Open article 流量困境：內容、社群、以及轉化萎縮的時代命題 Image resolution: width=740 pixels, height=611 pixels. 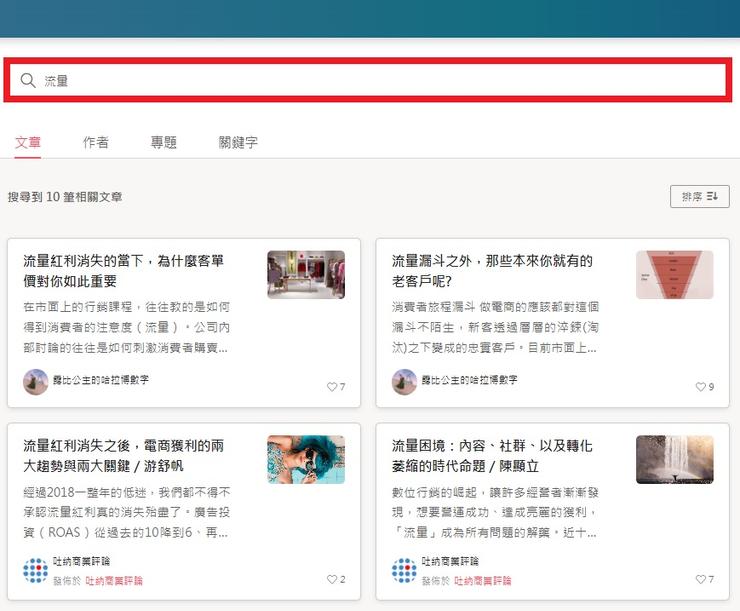point(492,455)
